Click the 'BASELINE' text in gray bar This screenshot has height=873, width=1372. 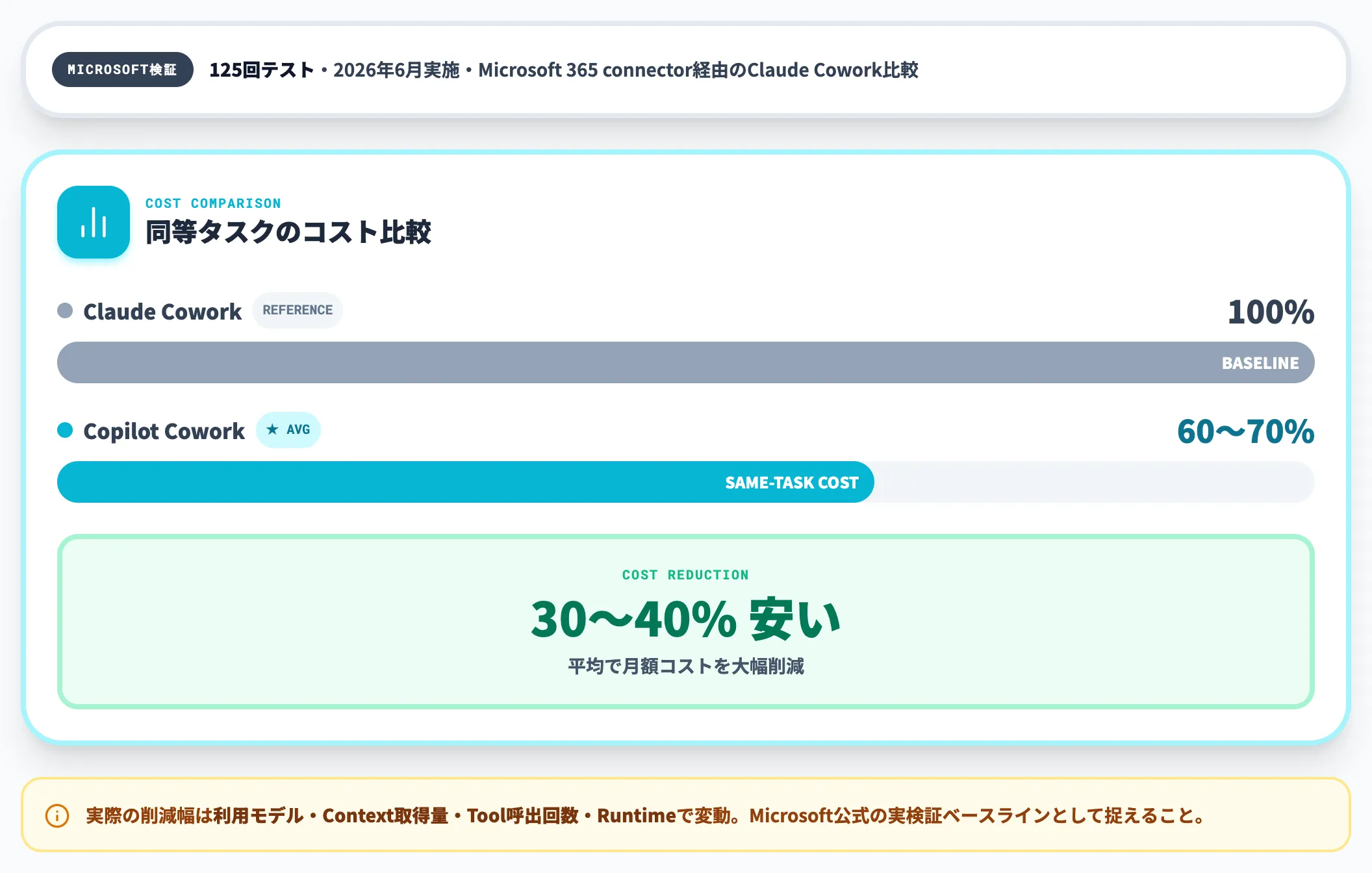tap(1260, 363)
